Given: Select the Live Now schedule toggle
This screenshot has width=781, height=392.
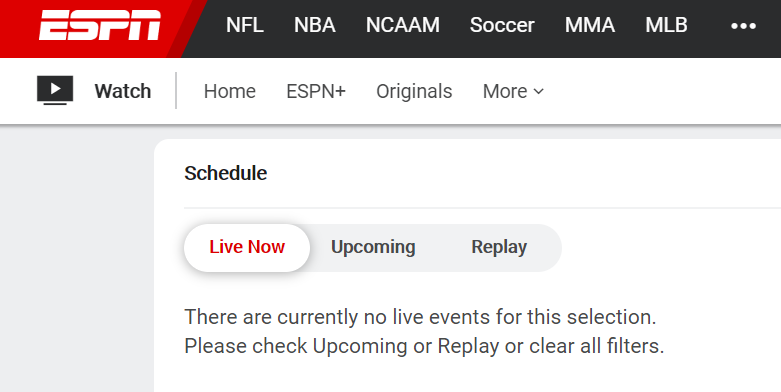Looking at the screenshot, I should click(x=247, y=248).
